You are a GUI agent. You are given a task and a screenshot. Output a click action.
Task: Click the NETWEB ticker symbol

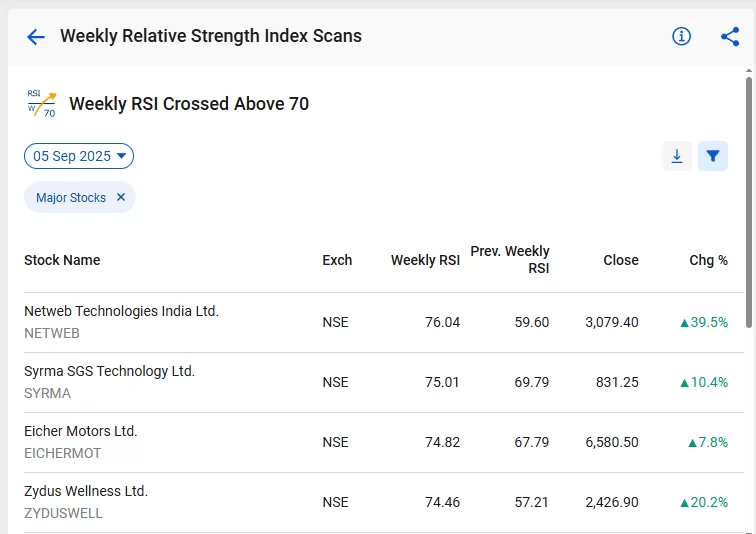point(52,334)
